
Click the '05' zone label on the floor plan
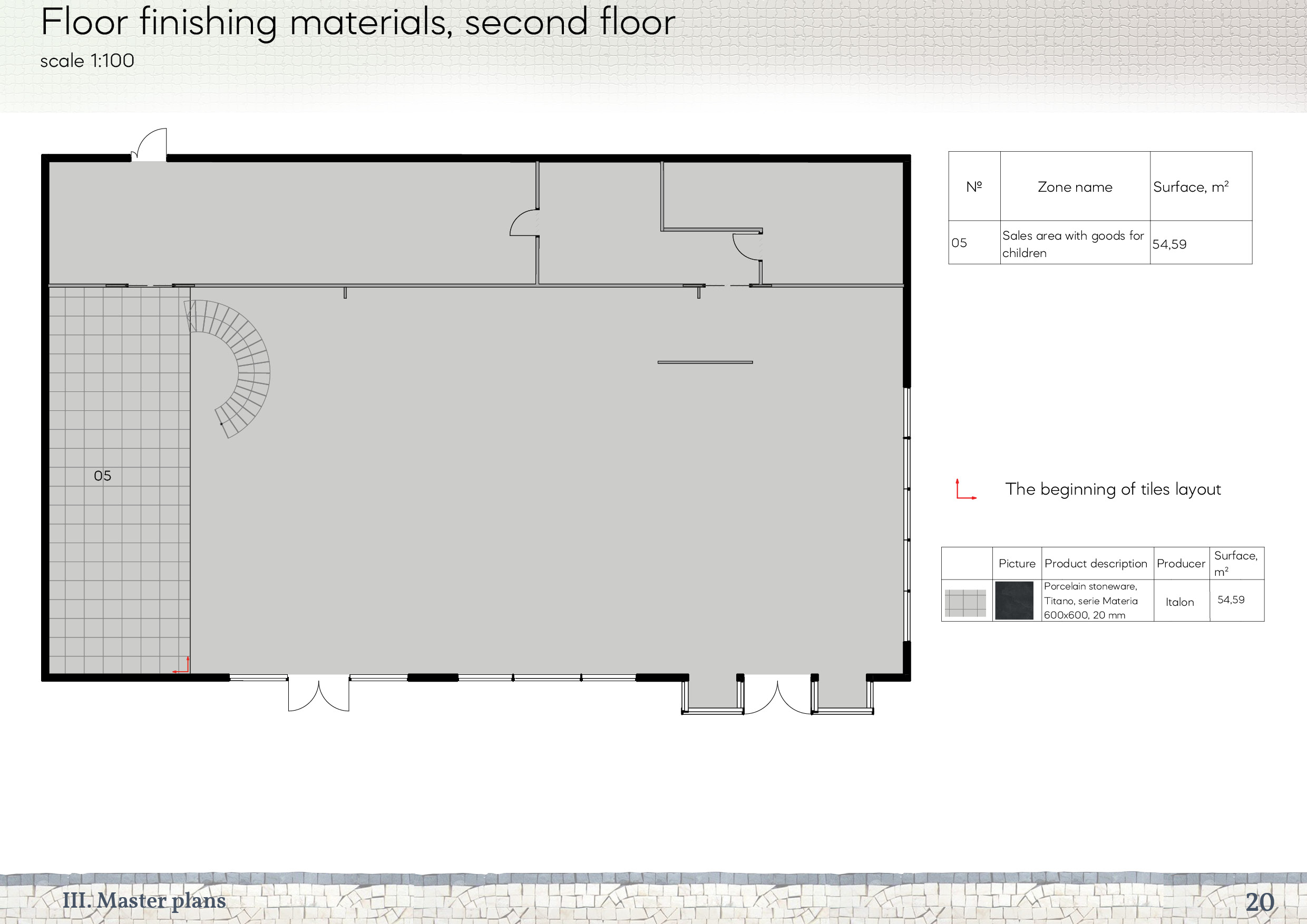tap(102, 476)
